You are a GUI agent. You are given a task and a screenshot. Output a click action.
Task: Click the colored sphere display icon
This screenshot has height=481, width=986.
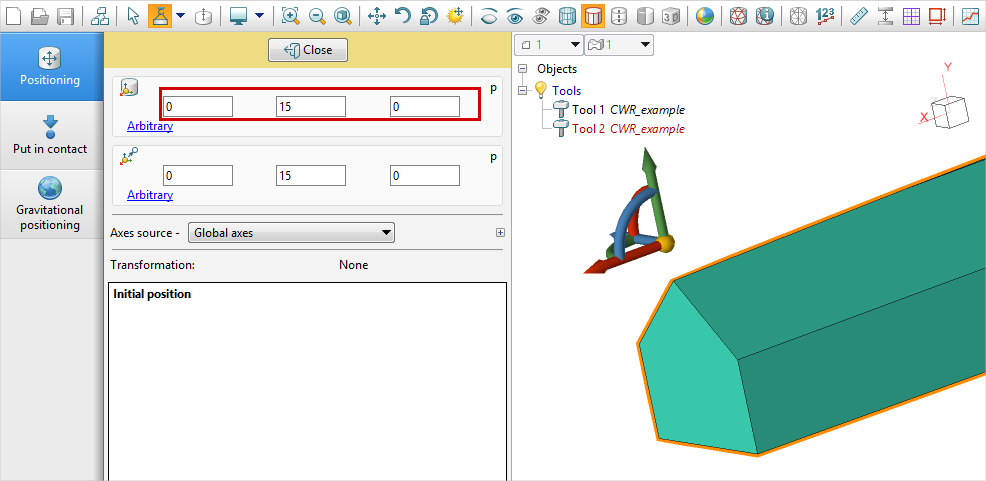(705, 16)
